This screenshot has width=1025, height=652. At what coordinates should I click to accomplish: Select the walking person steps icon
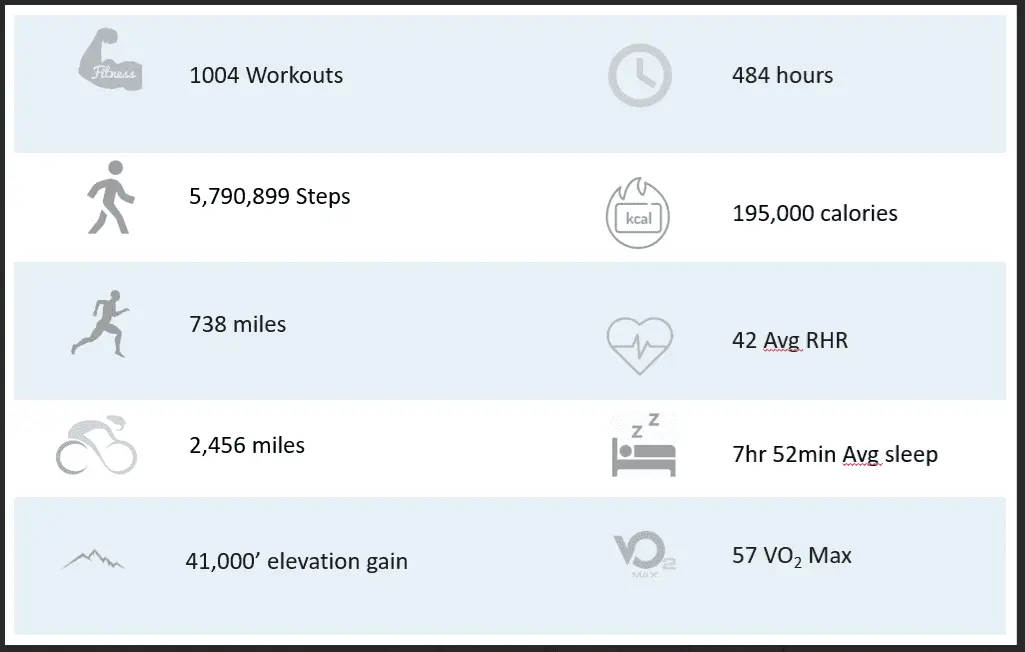pos(105,196)
